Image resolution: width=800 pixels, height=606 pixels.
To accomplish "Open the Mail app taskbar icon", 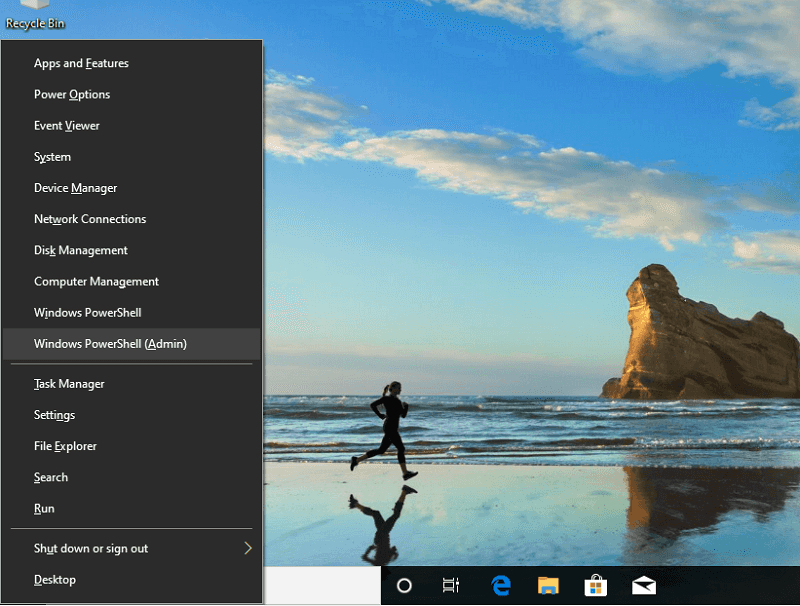I will pos(644,586).
